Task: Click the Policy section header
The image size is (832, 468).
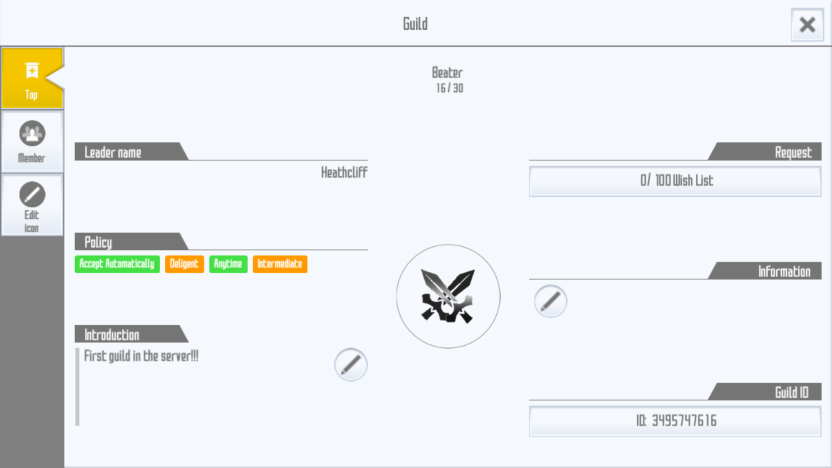Action: click(x=132, y=241)
